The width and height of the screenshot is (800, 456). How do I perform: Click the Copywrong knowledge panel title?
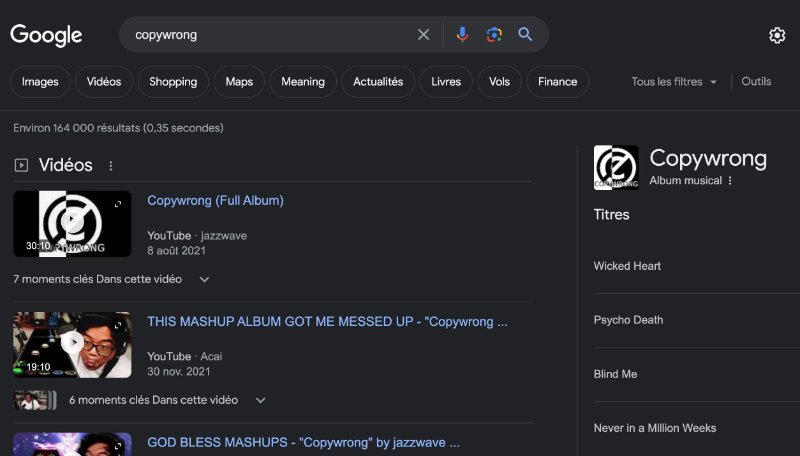(708, 159)
